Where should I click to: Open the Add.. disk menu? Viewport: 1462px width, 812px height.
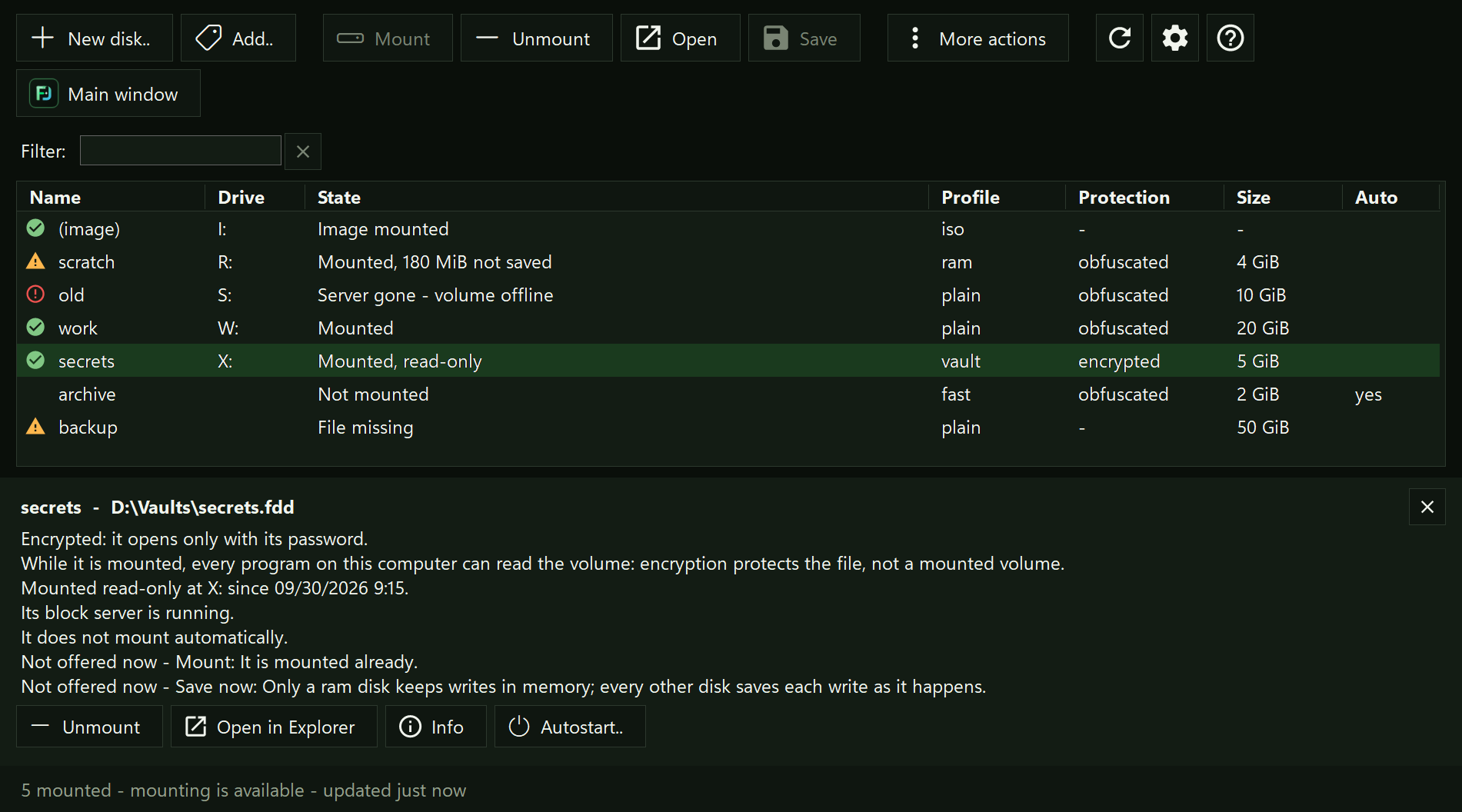click(x=238, y=38)
